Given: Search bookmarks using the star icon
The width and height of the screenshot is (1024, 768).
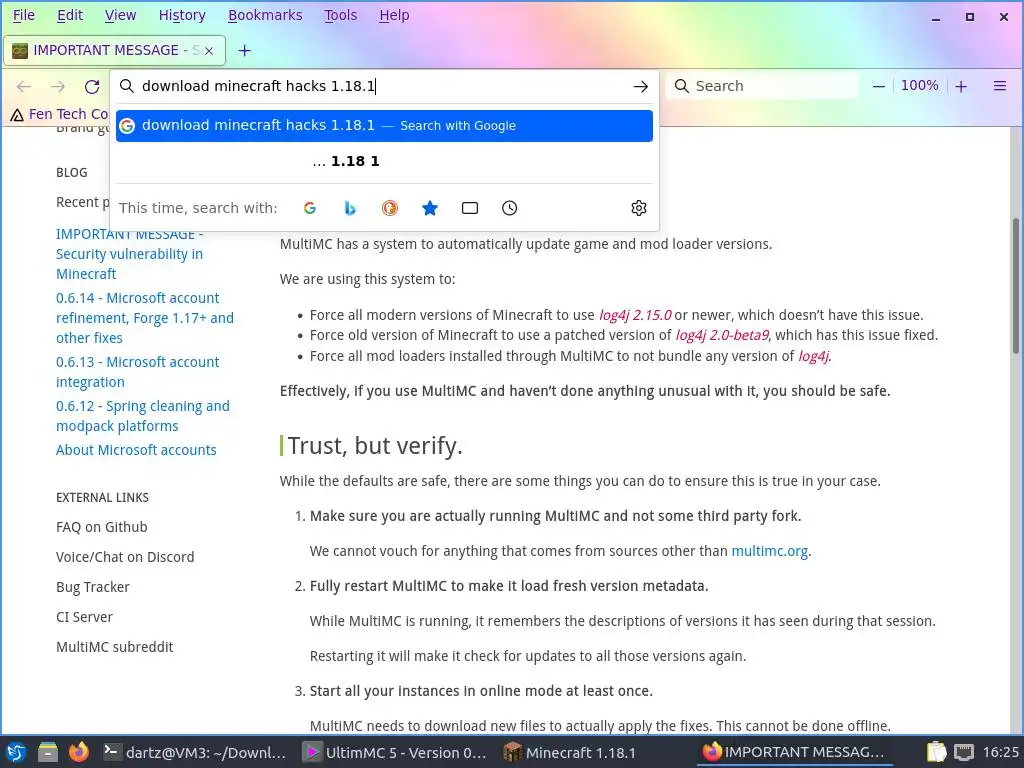Looking at the screenshot, I should coord(430,208).
